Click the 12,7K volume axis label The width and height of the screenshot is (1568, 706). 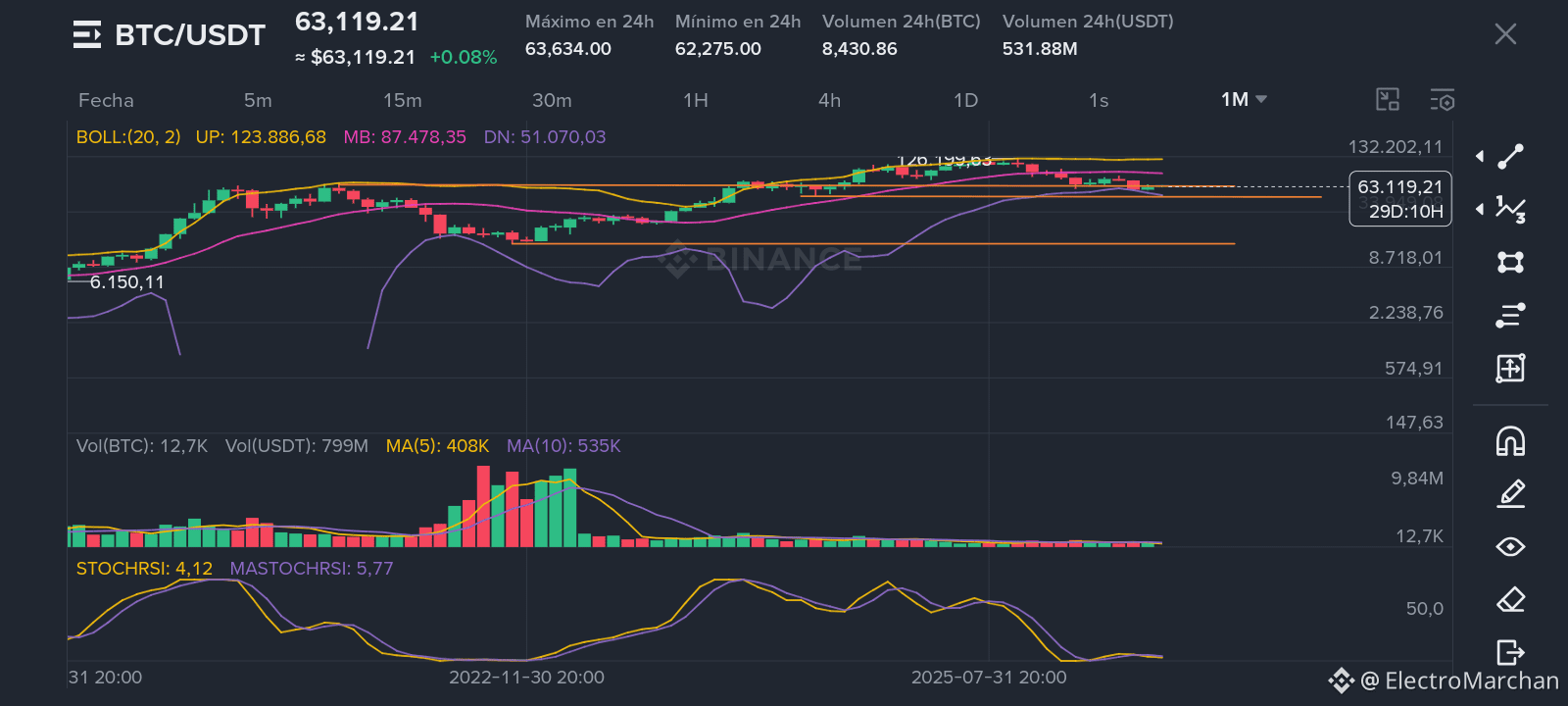(1420, 536)
